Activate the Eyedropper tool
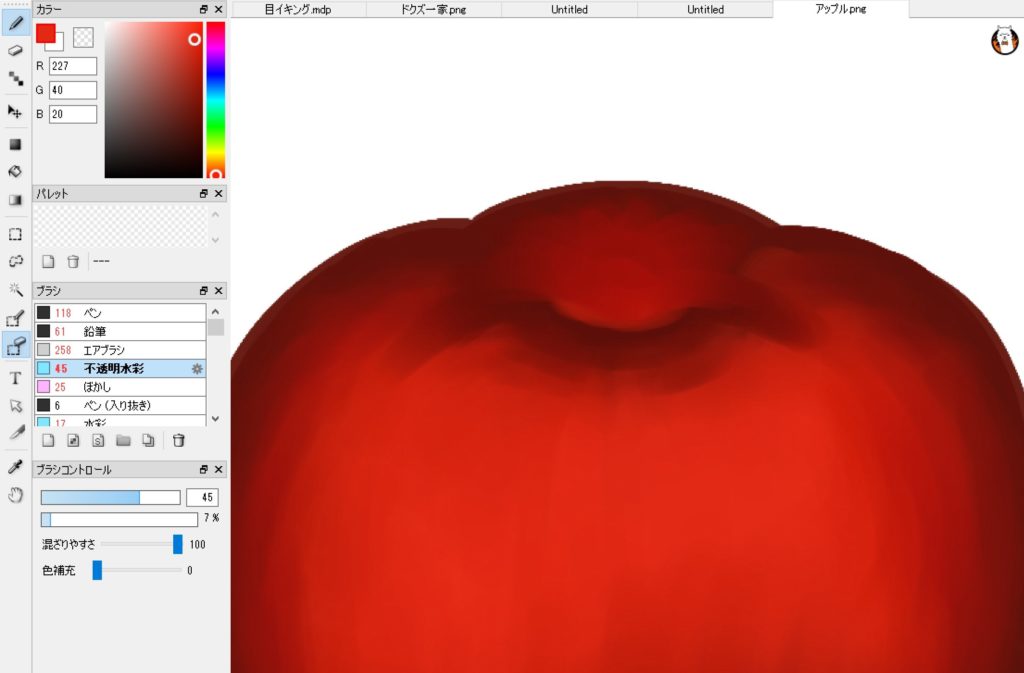1024x673 pixels. pos(15,467)
